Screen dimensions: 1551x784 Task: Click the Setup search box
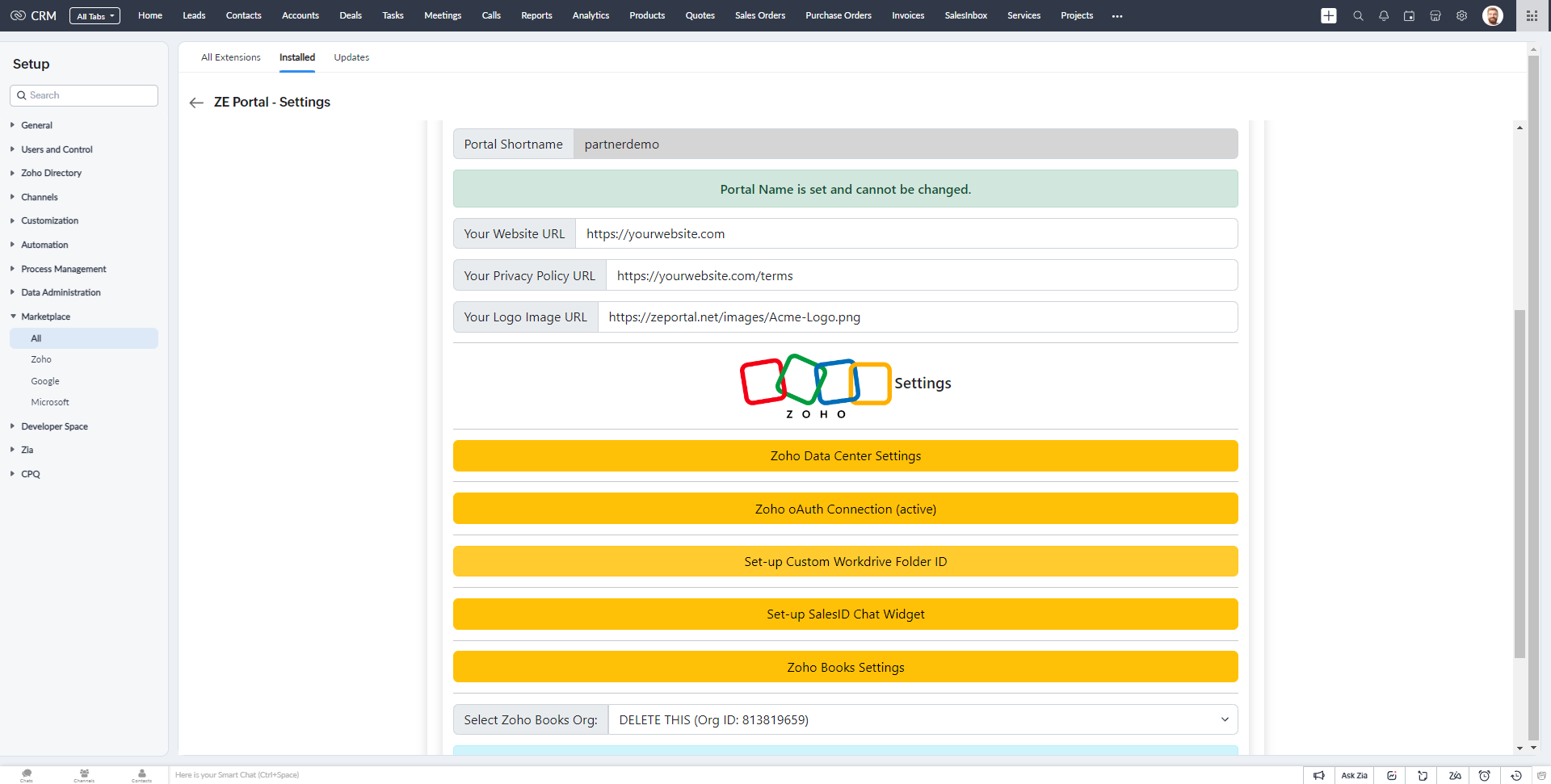pyautogui.click(x=84, y=95)
